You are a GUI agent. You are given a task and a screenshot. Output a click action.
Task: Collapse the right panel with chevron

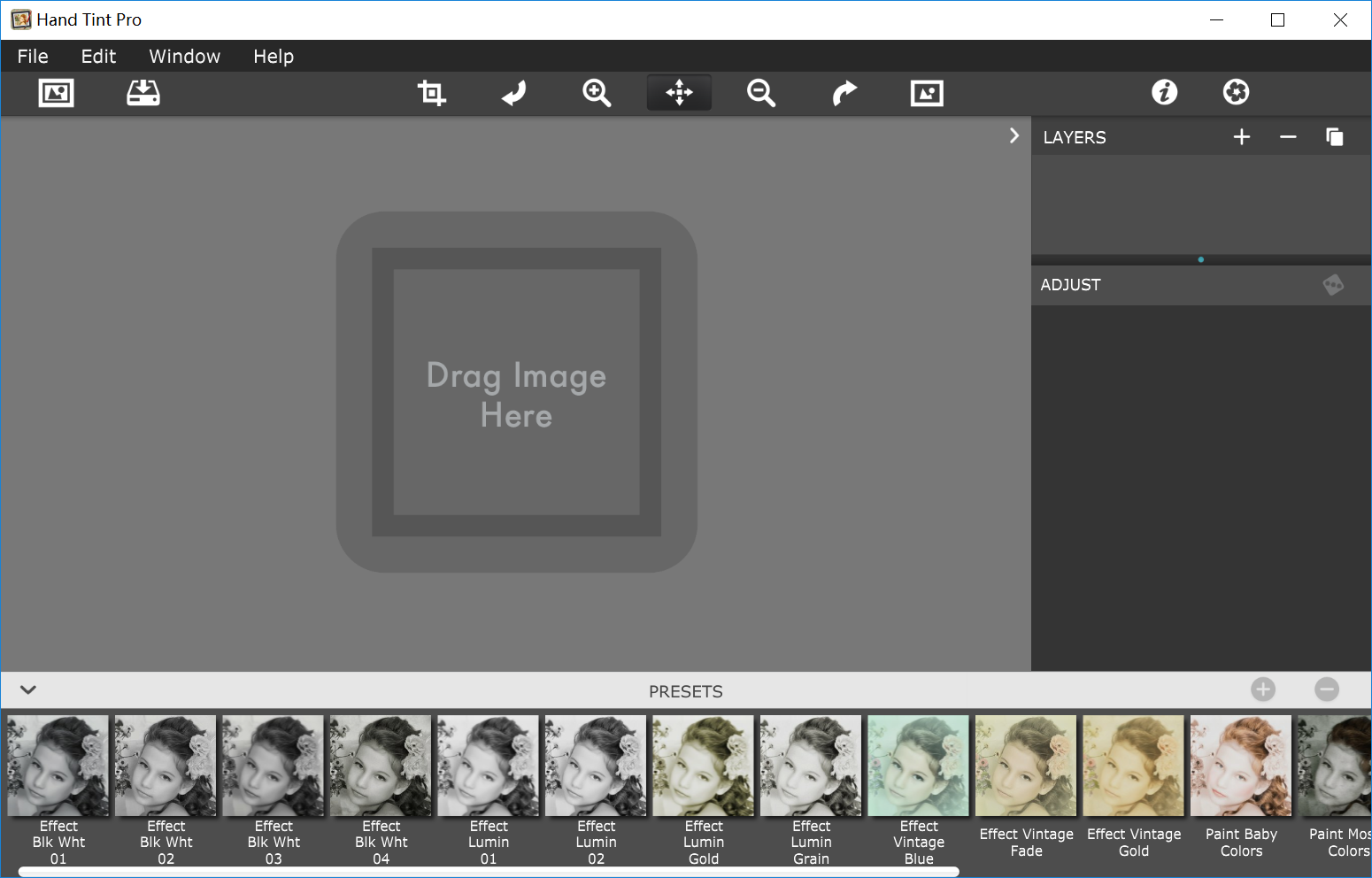click(1014, 135)
